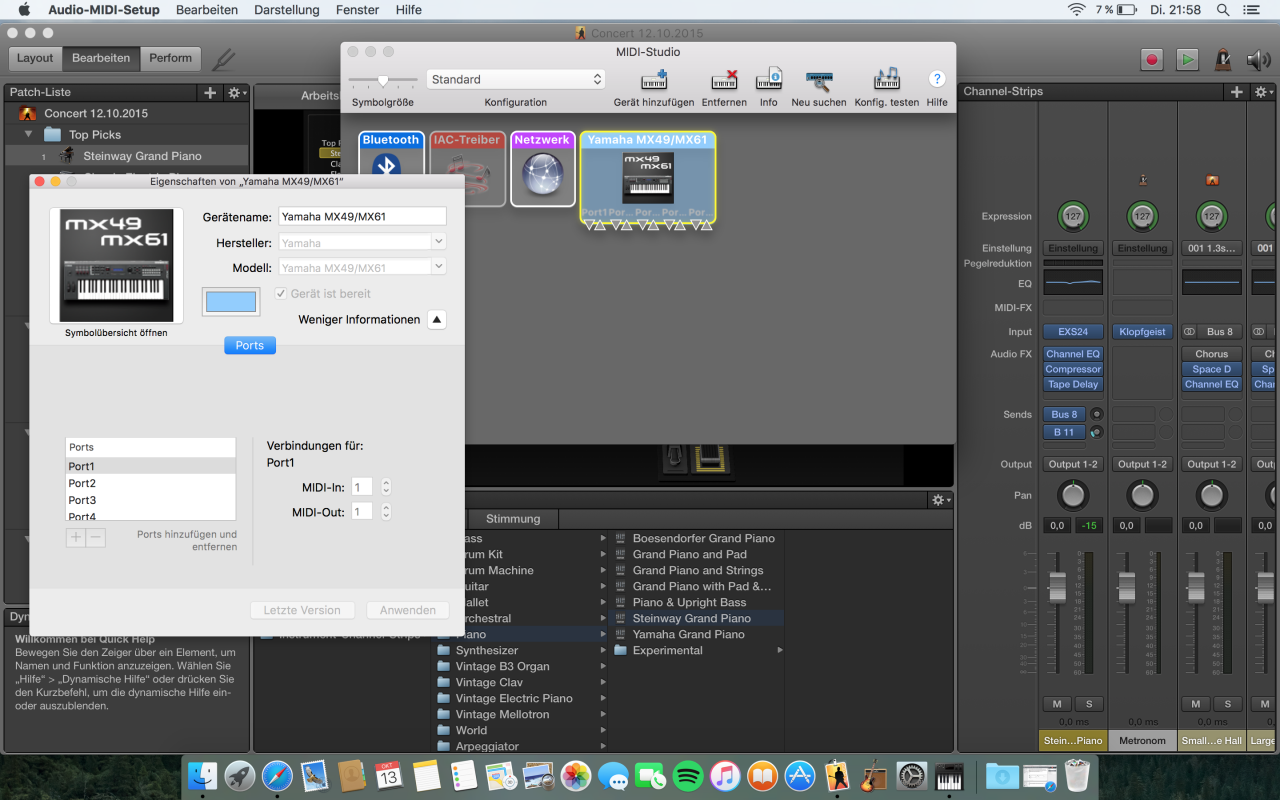Screen dimensions: 1280x800
Task: Click the Gerät hinzufügen icon in MIDI-Studio
Action: 654,79
